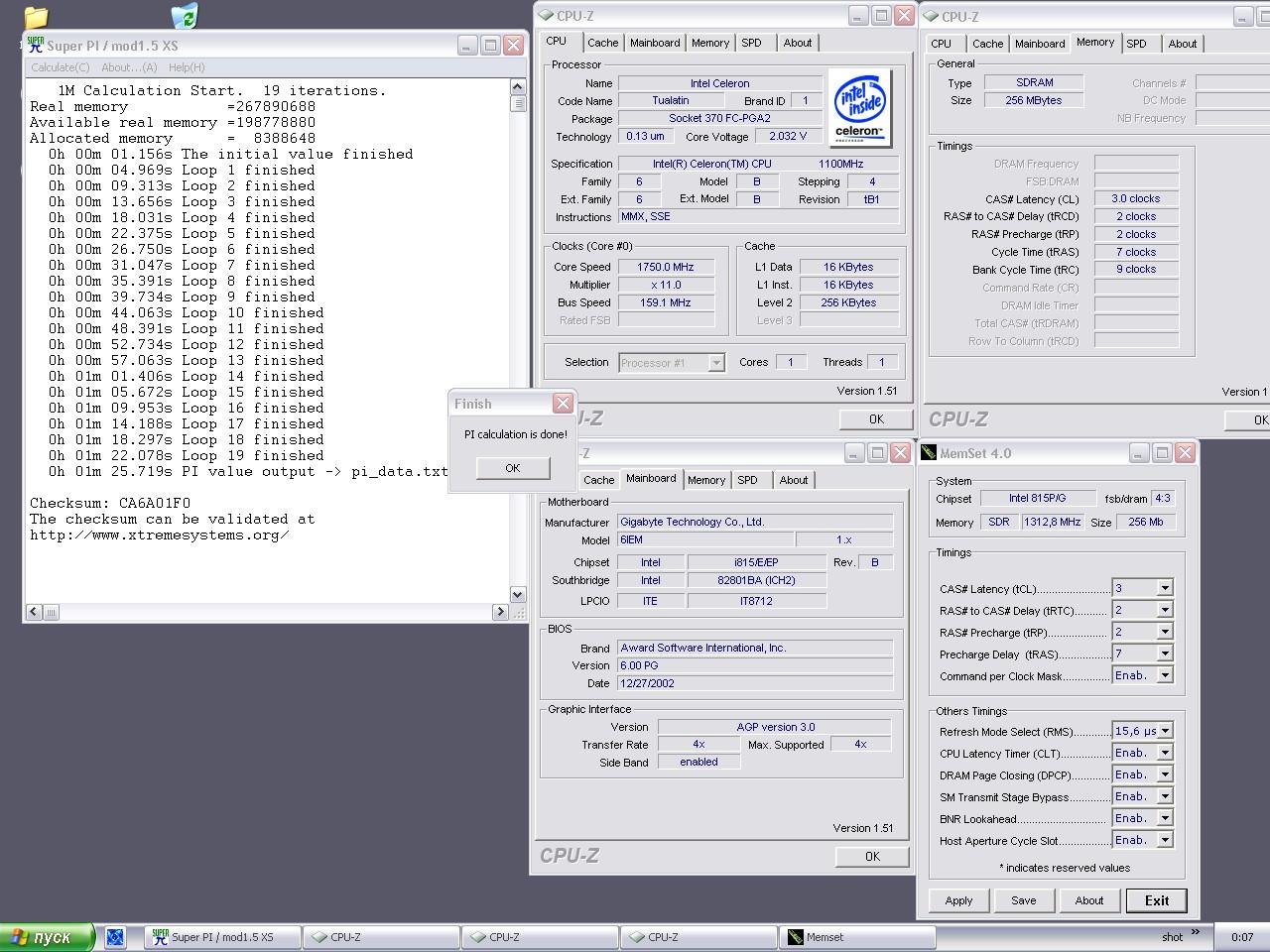Click the xtremesystems.org URL text

pyautogui.click(x=160, y=535)
